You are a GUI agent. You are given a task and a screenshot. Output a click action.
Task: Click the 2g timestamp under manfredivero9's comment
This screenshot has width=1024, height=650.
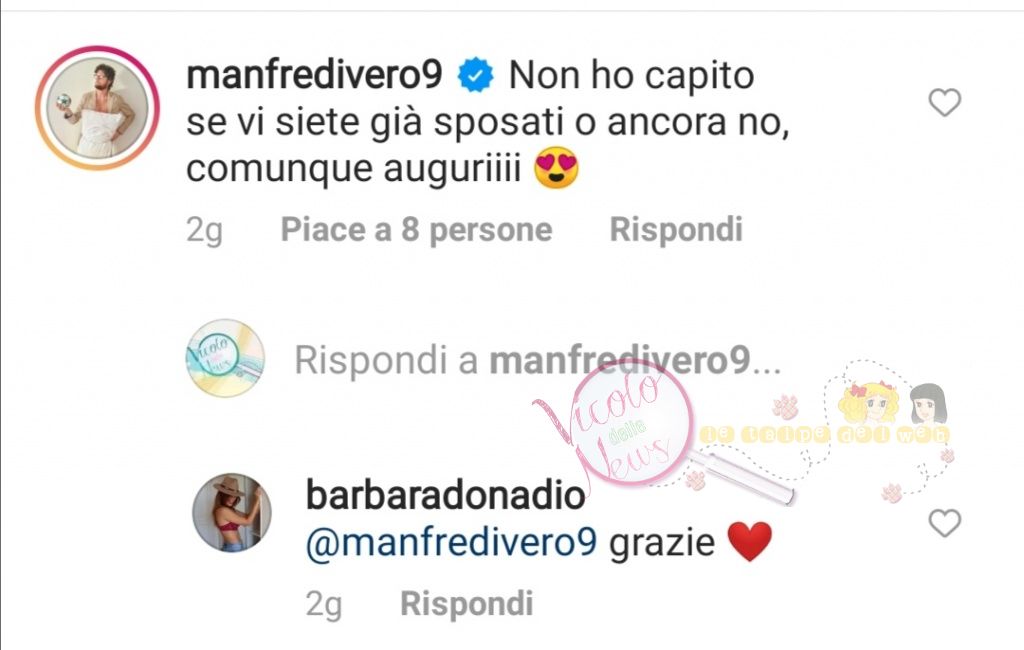[204, 230]
